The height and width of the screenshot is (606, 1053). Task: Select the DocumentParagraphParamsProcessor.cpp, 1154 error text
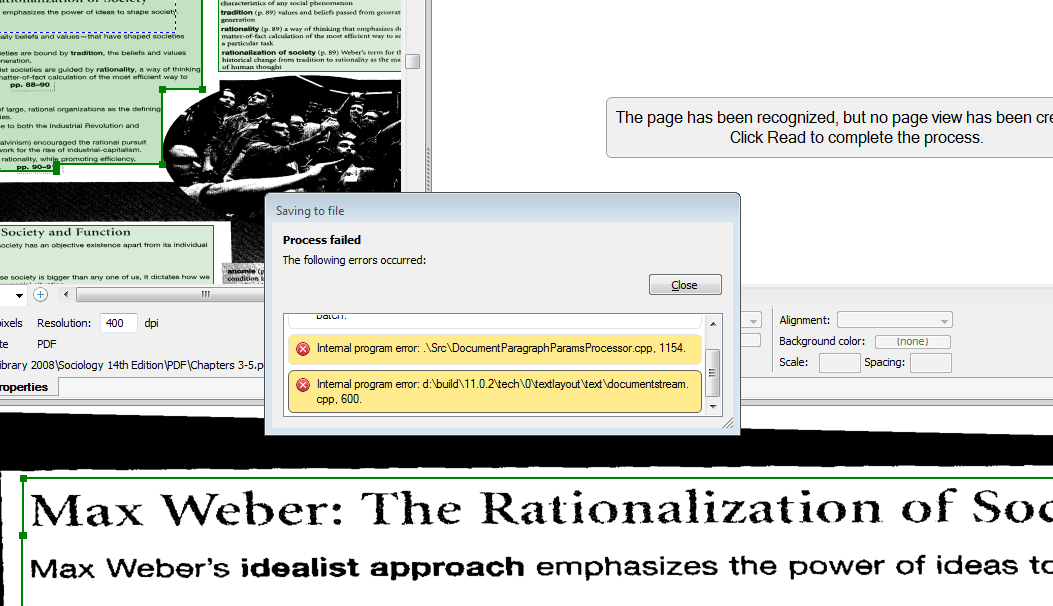pyautogui.click(x=501, y=348)
